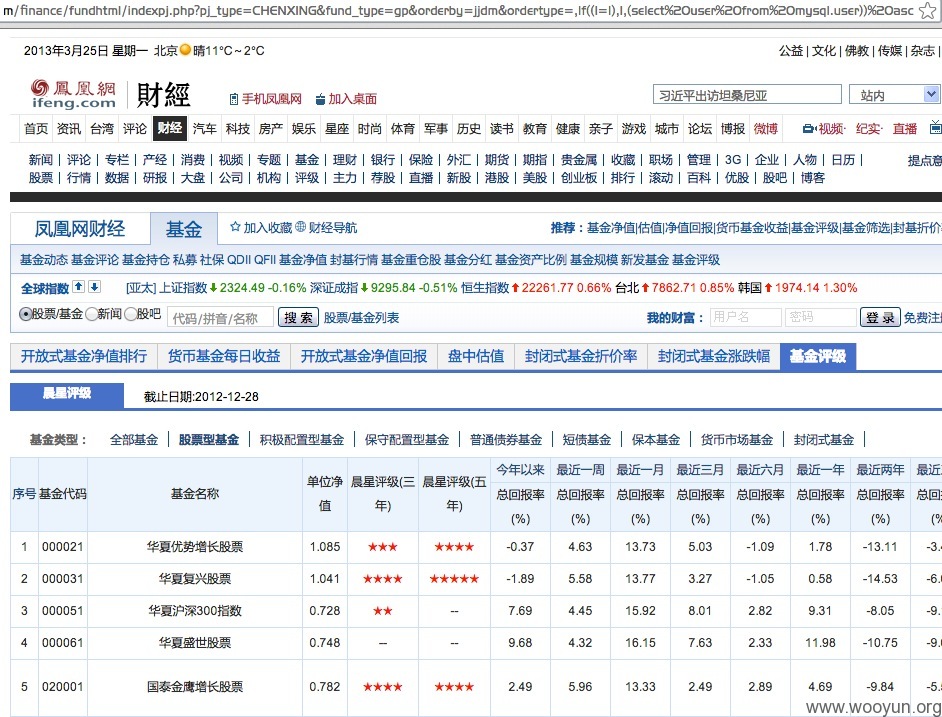This screenshot has height=717, width=942.
Task: Open the 基金筛选 recommended link
Action: (865, 228)
